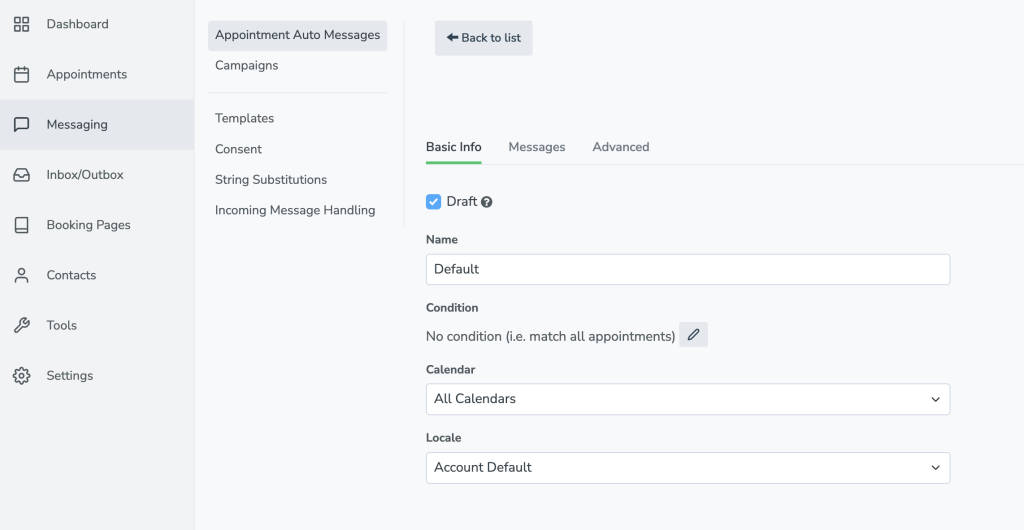Image resolution: width=1024 pixels, height=530 pixels.
Task: Open the Calendar dropdown showing All Calendars
Action: 688,399
